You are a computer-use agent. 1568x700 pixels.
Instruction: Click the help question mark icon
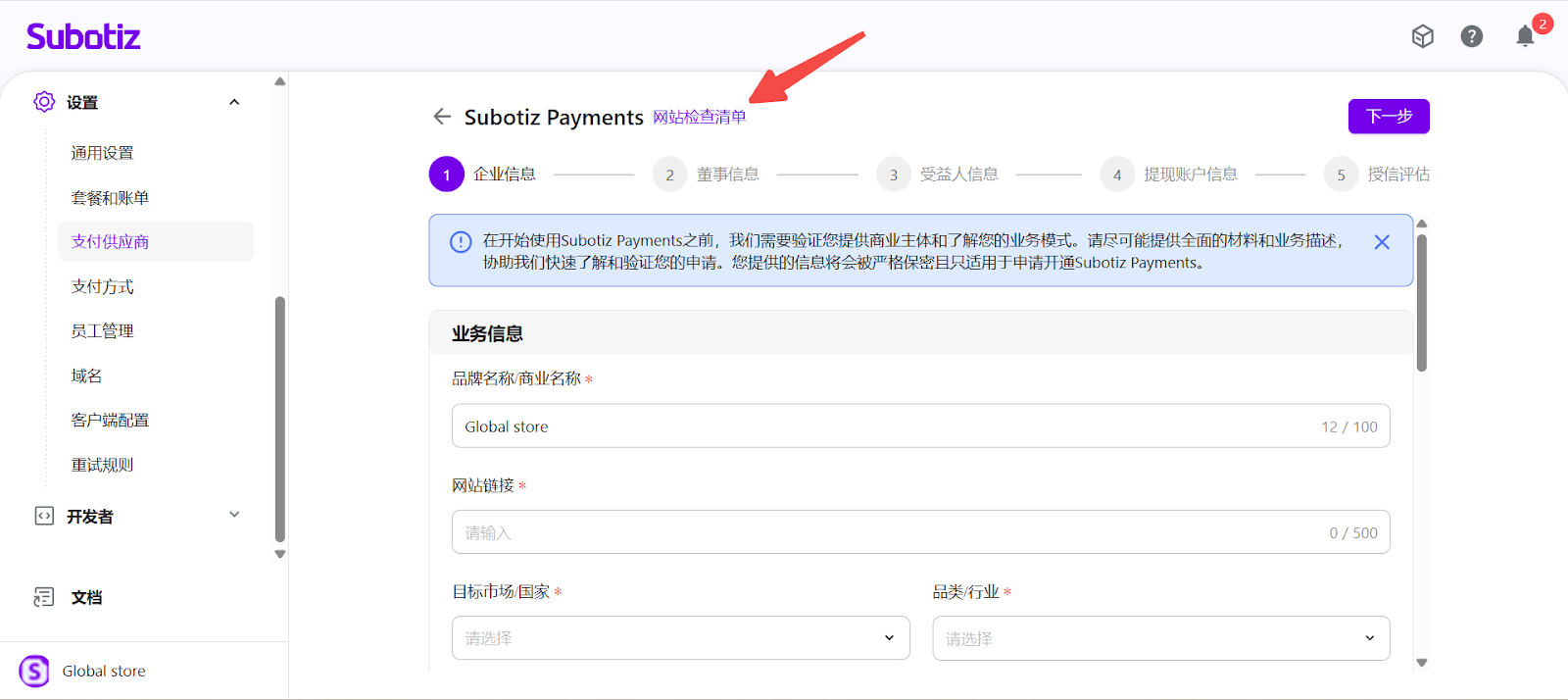(x=1471, y=37)
